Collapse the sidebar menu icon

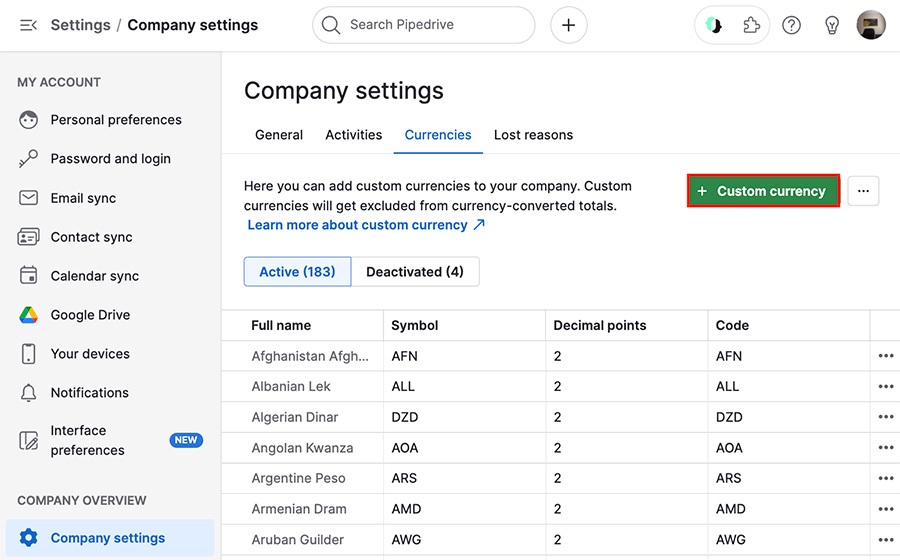[x=28, y=25]
